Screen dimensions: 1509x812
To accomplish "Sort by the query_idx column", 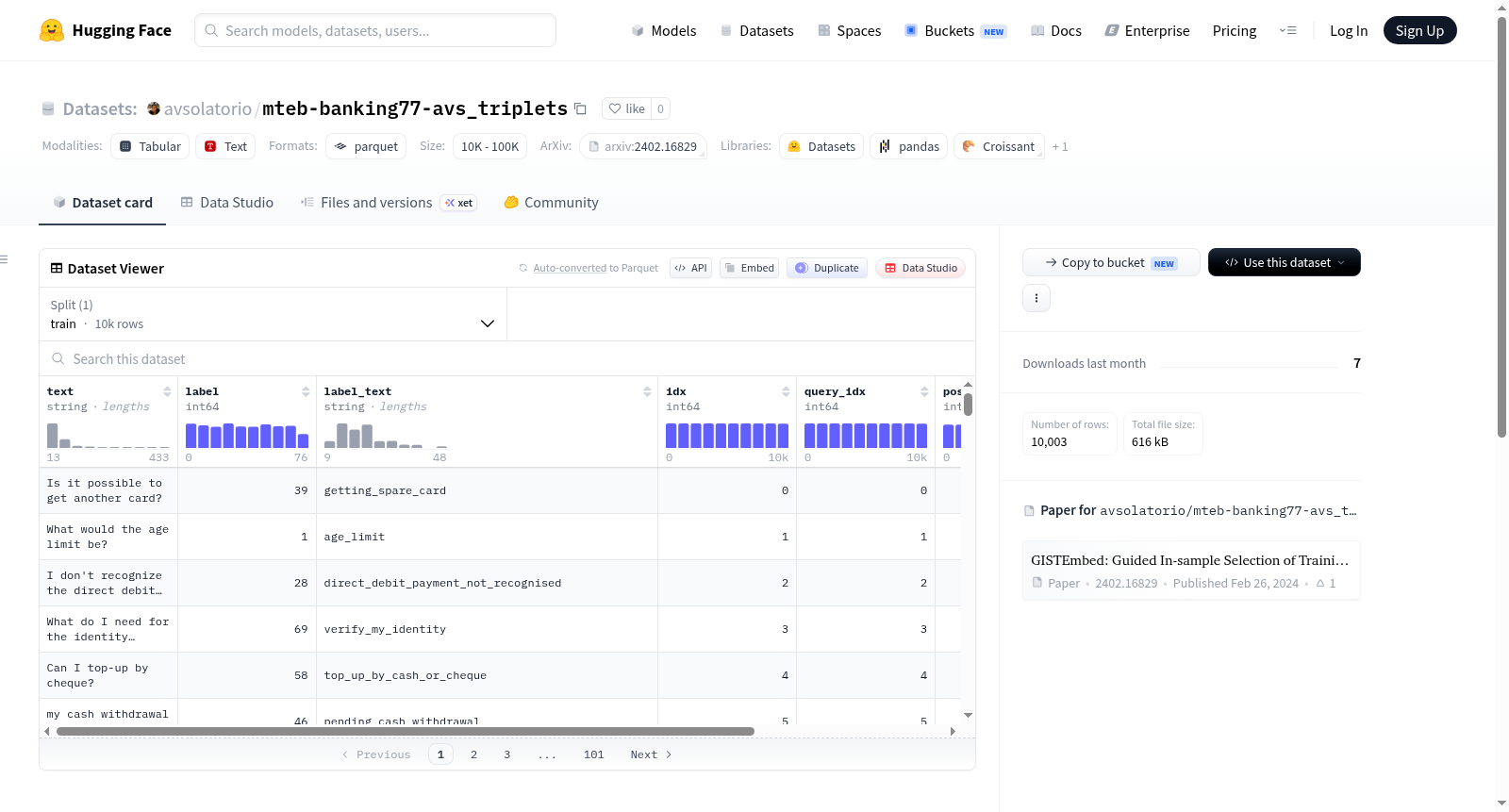I will click(x=924, y=391).
